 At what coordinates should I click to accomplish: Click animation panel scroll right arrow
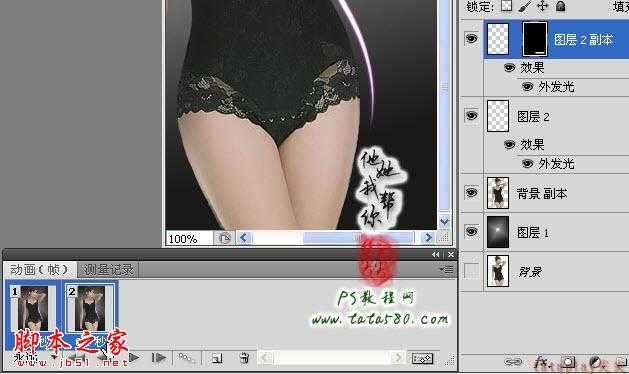398,358
